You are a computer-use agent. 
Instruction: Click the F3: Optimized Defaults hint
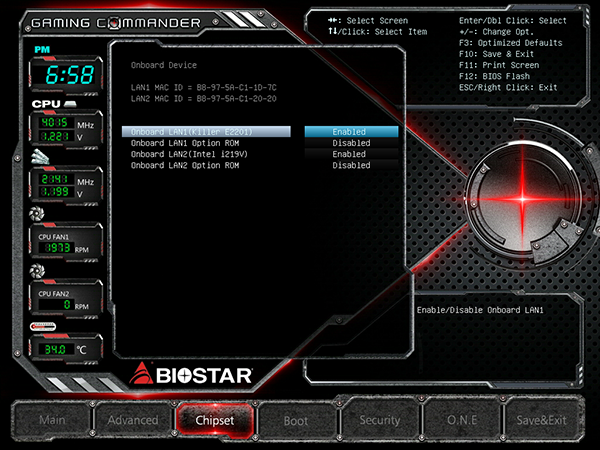(x=510, y=43)
